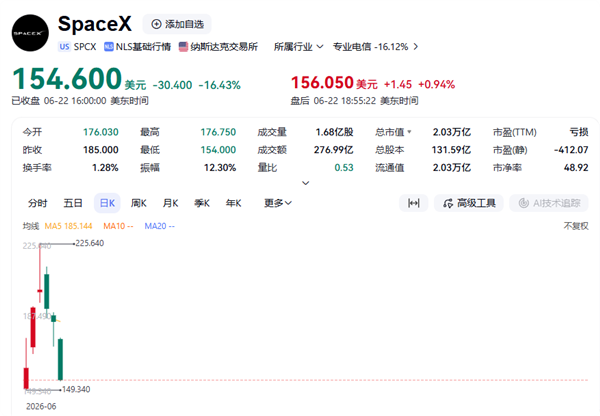
Task: Select 季K quarterly candlestick tab
Action: 202,203
